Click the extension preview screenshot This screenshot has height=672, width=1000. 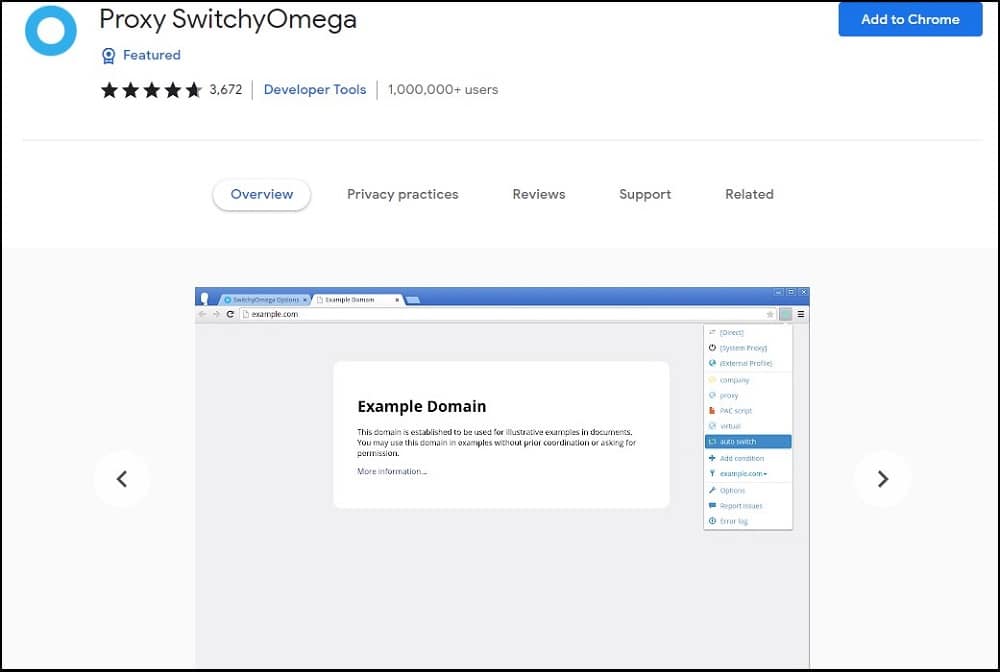click(x=503, y=478)
